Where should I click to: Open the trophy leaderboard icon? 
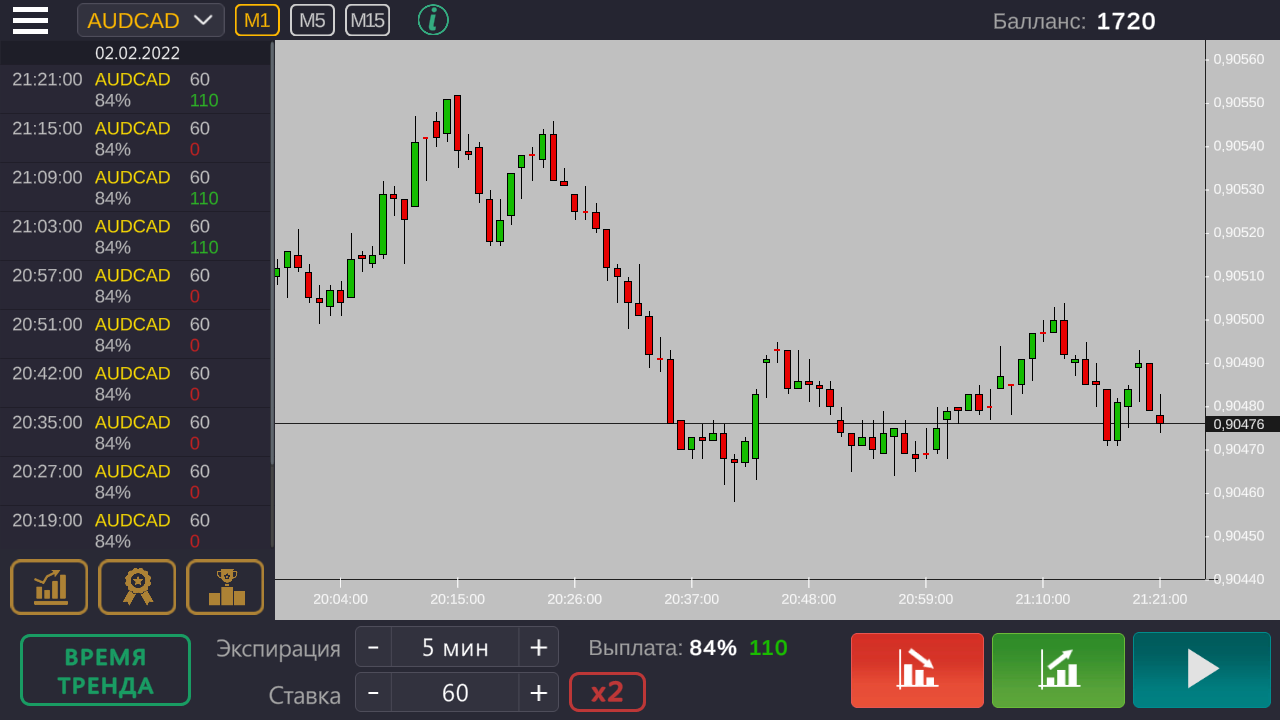(225, 587)
